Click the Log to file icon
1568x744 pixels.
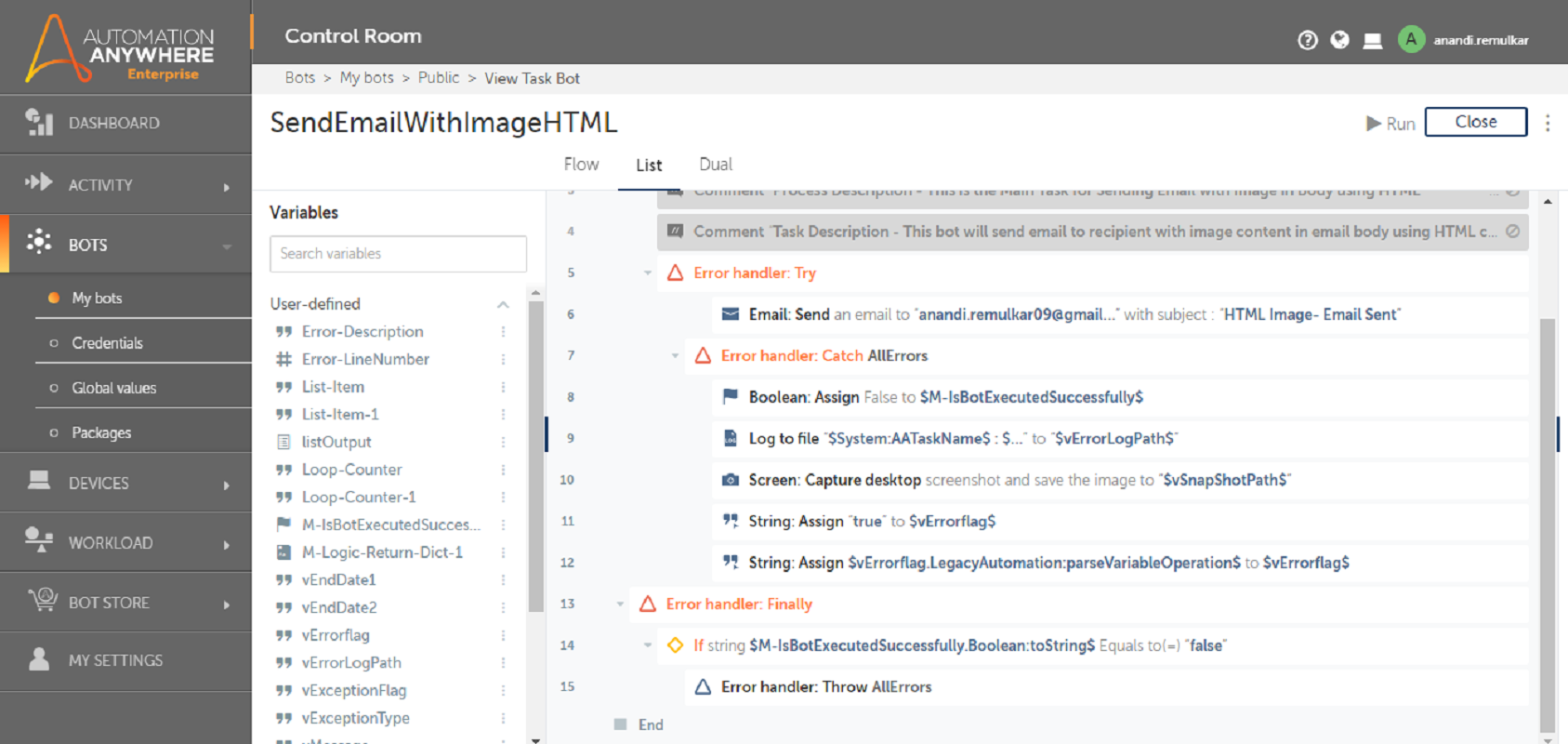pos(731,438)
